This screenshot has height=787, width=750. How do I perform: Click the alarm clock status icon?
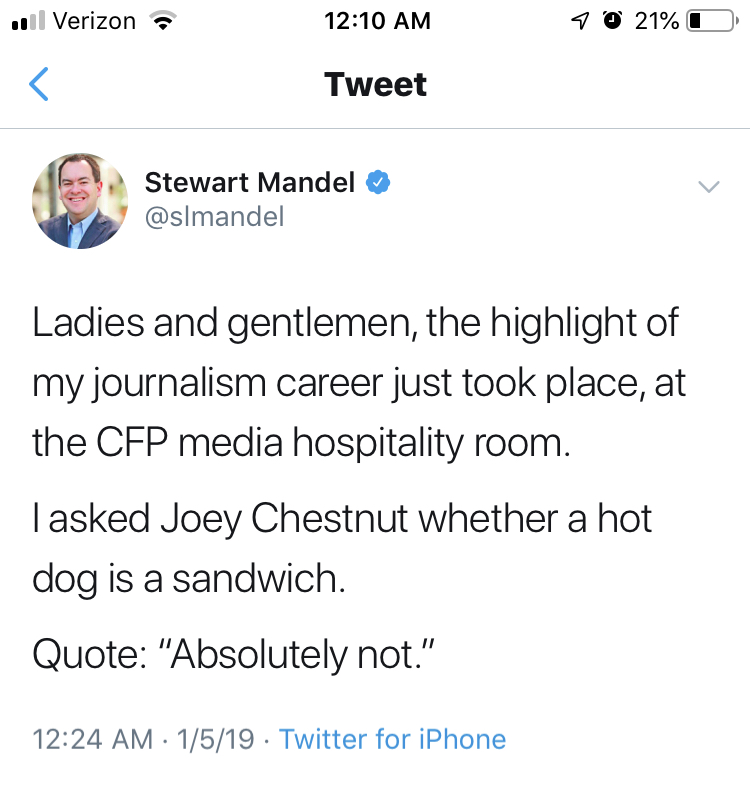tap(611, 21)
